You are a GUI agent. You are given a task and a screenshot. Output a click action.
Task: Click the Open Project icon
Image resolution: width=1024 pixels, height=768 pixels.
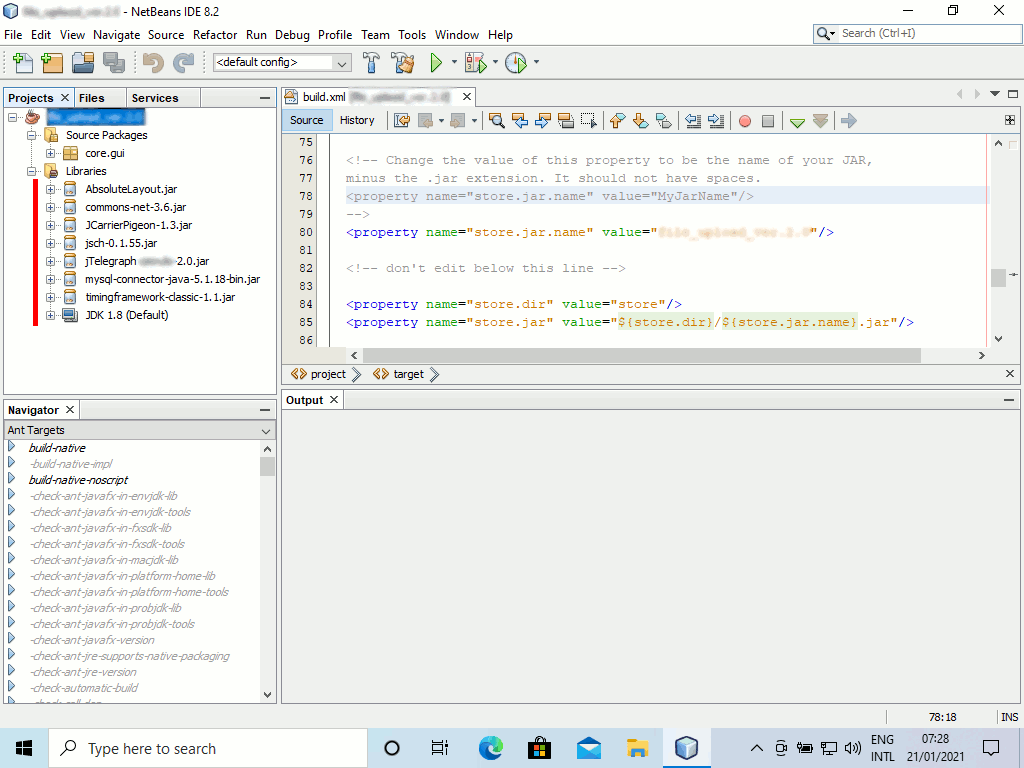click(x=83, y=63)
